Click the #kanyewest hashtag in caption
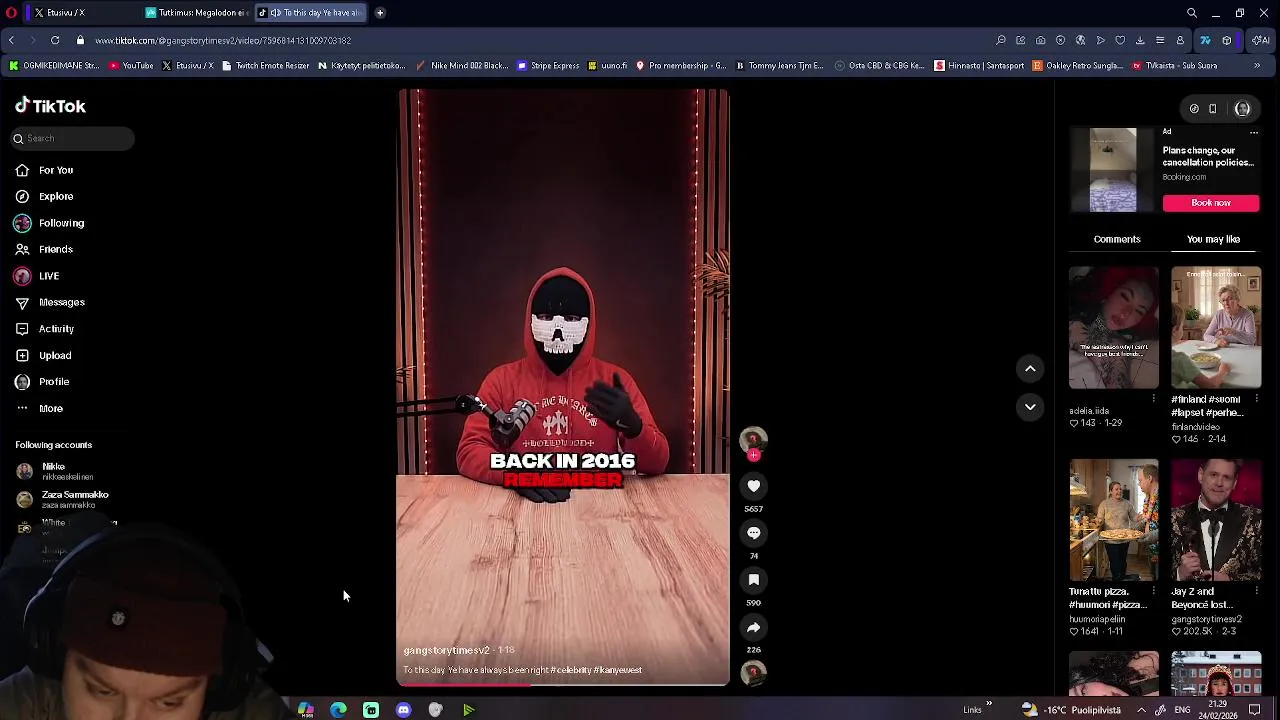1280x720 pixels. pos(618,670)
